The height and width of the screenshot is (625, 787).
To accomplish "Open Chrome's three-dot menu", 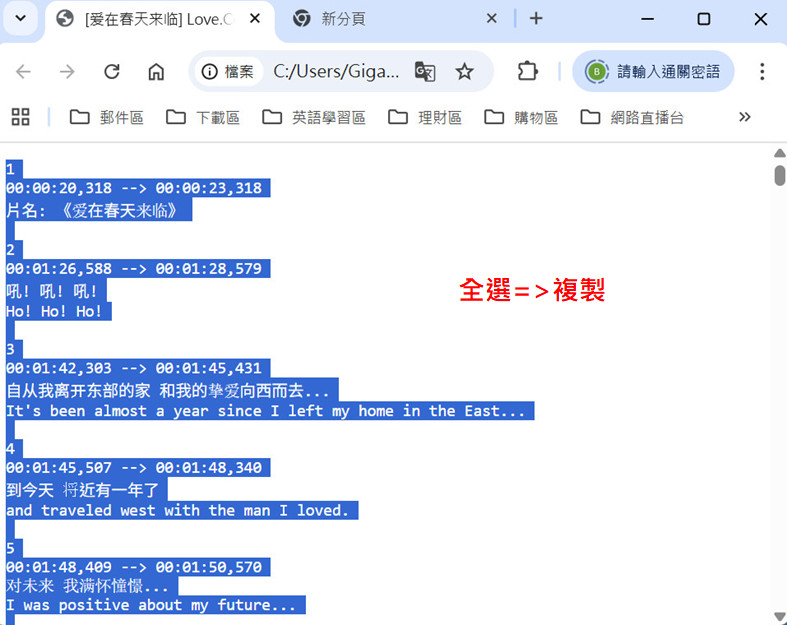I will [x=762, y=72].
